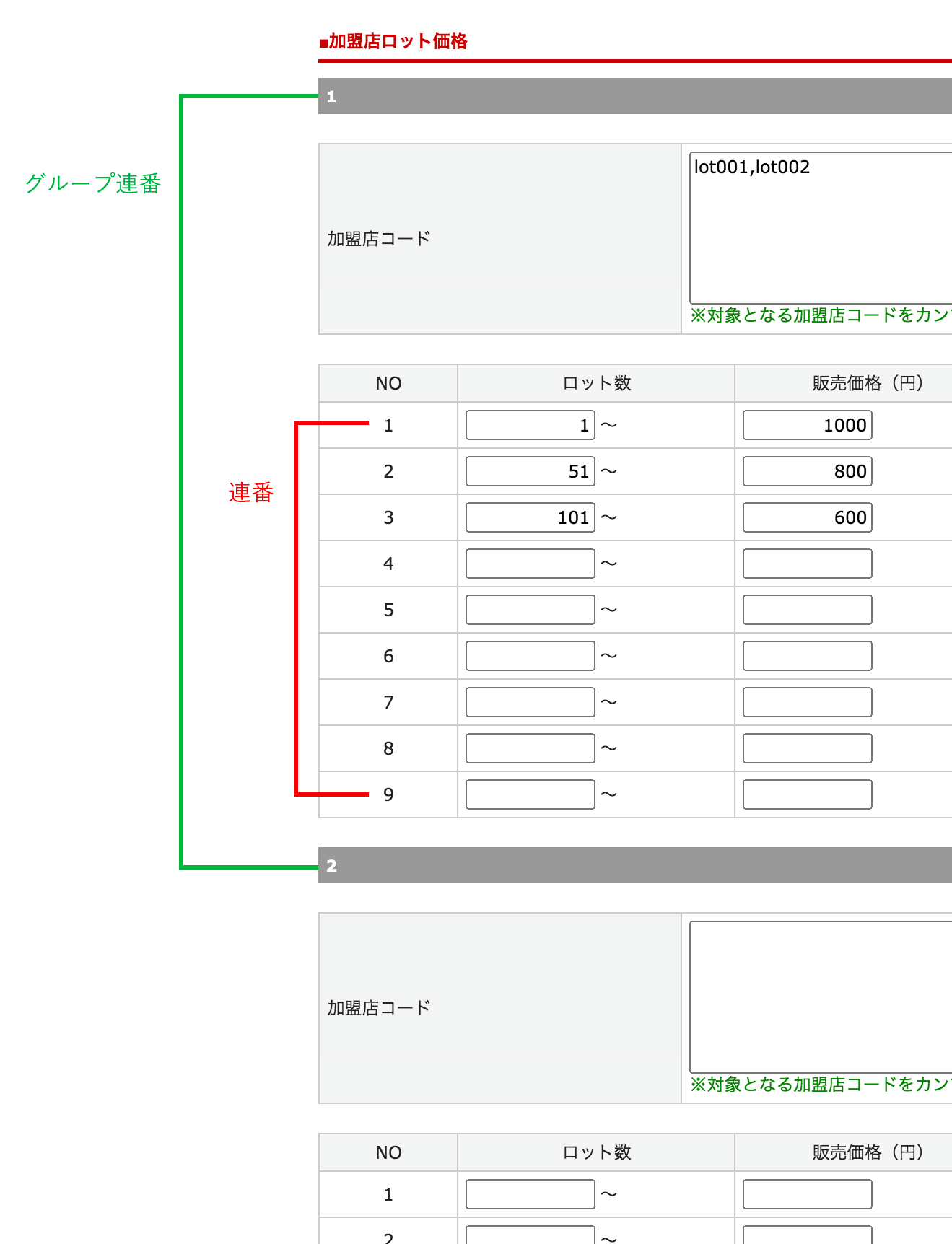Image resolution: width=952 pixels, height=1244 pixels.
Task: Click NO cell 4 in group 1 table
Action: click(388, 564)
